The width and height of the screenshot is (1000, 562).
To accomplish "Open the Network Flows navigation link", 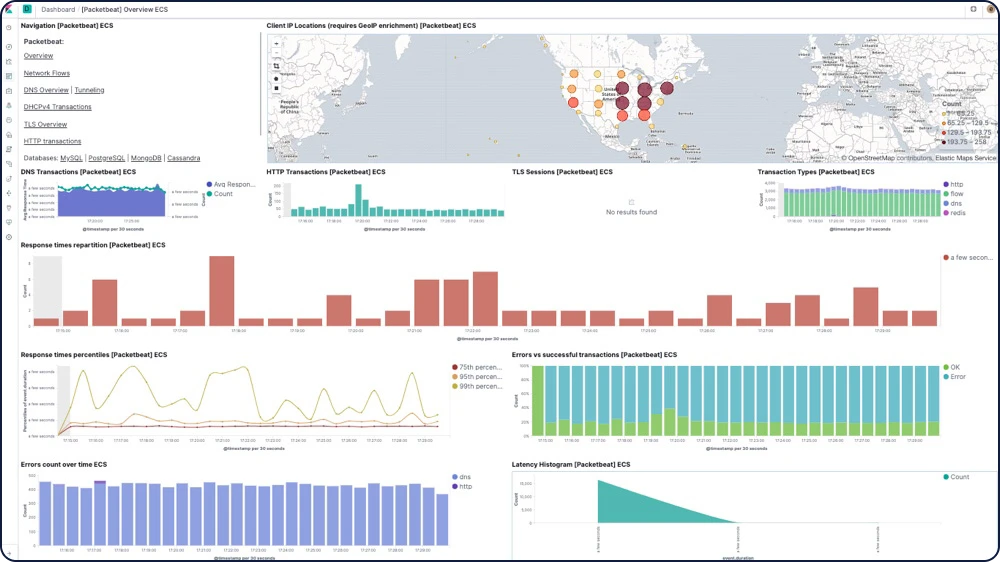I will tap(46, 73).
